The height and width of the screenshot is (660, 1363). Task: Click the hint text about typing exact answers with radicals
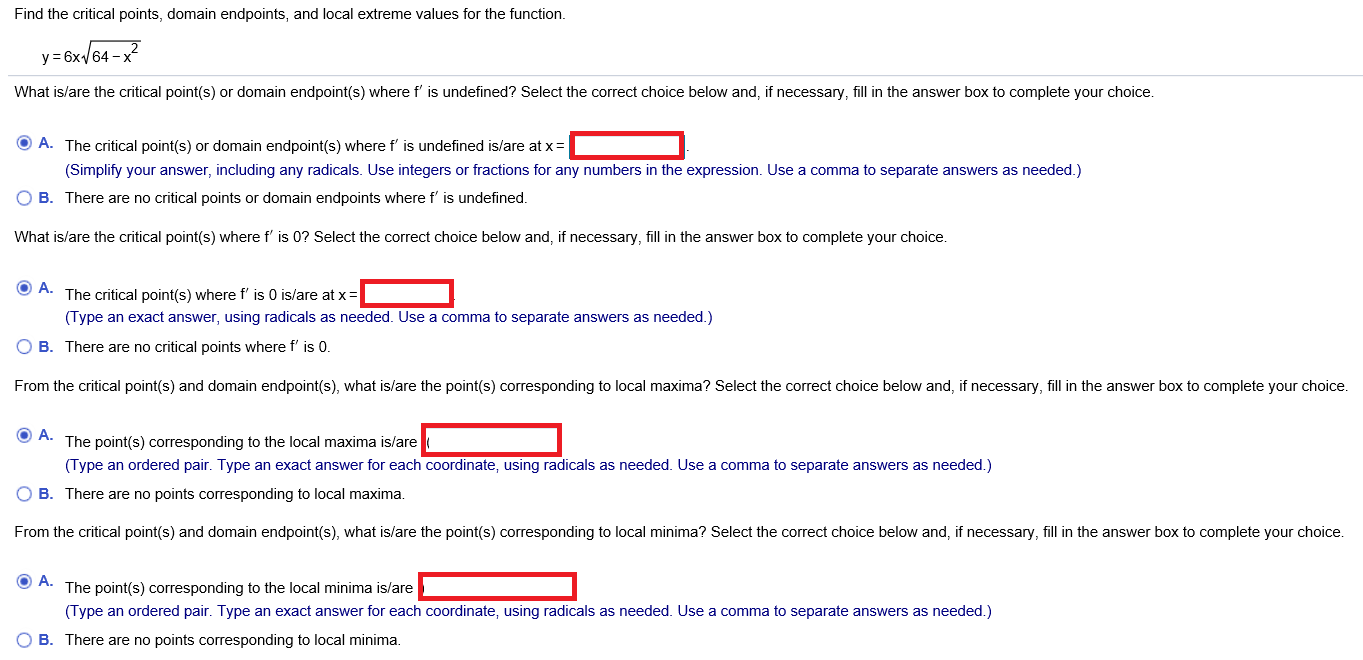point(389,316)
